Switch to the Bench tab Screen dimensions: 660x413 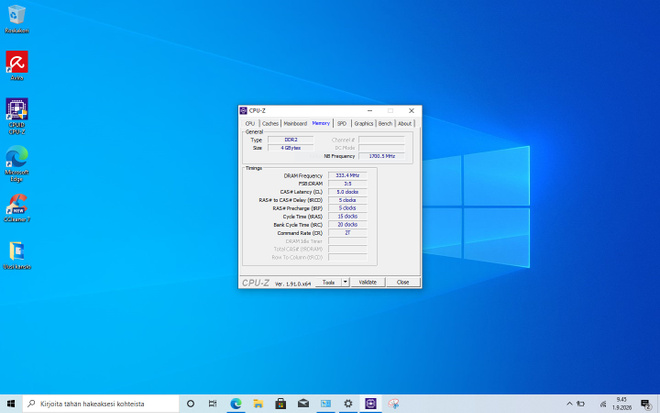coord(385,123)
